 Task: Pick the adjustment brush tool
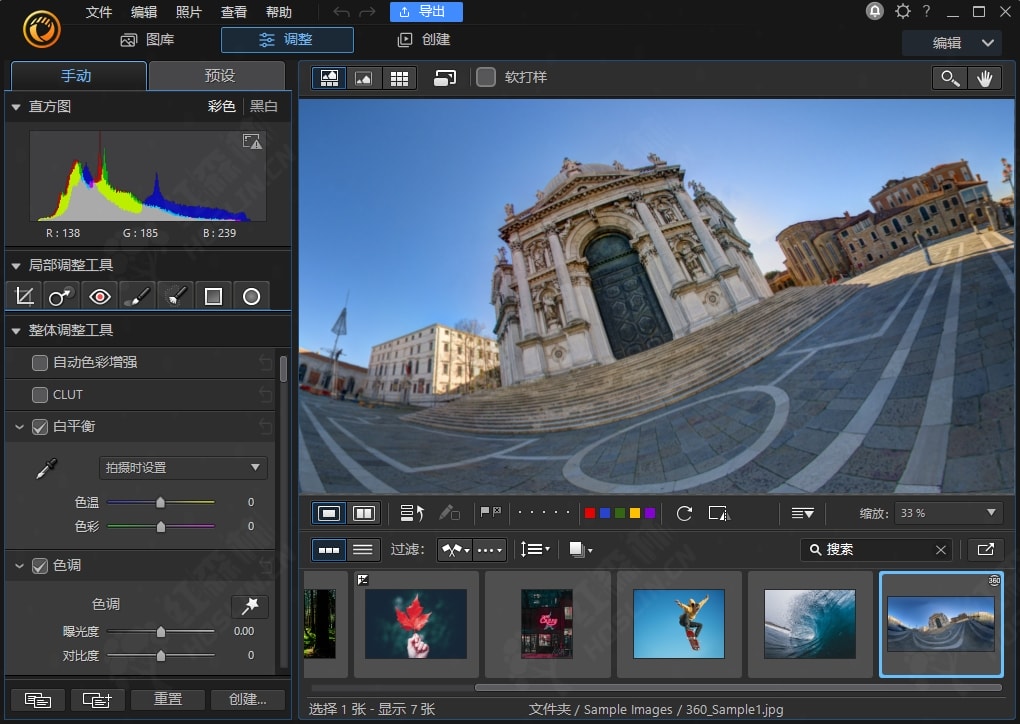pos(137,296)
